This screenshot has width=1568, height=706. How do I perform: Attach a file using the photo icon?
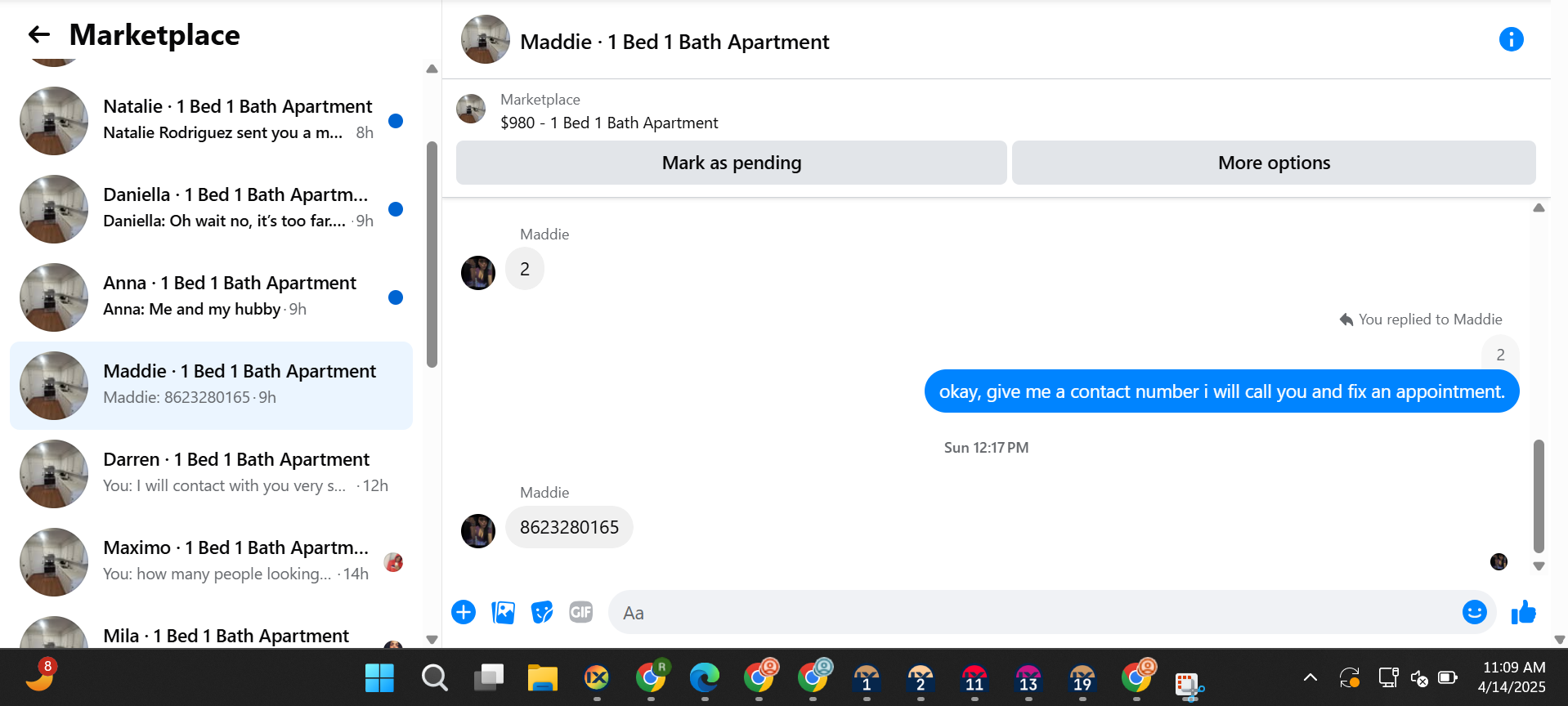[503, 612]
